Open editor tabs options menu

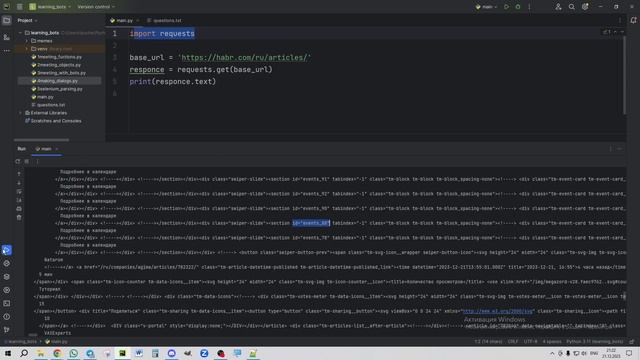tap(620, 20)
